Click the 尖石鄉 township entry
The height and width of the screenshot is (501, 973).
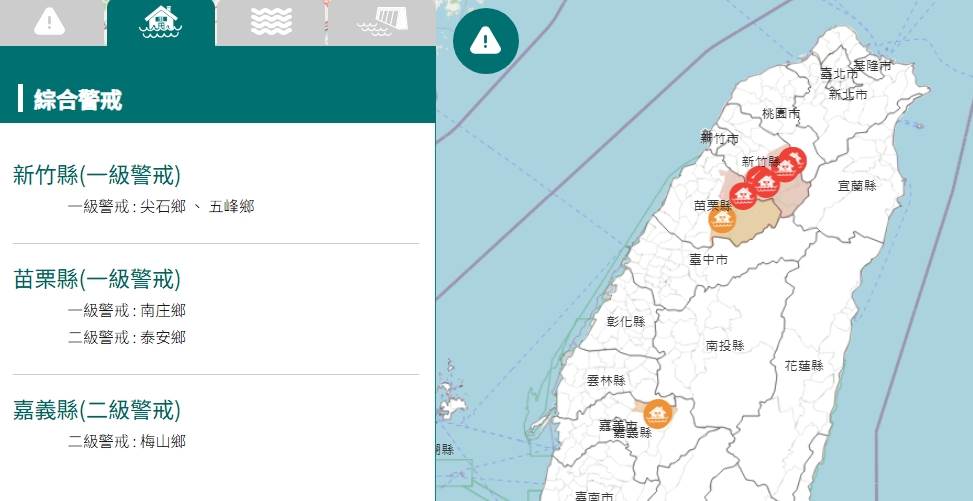pos(163,207)
